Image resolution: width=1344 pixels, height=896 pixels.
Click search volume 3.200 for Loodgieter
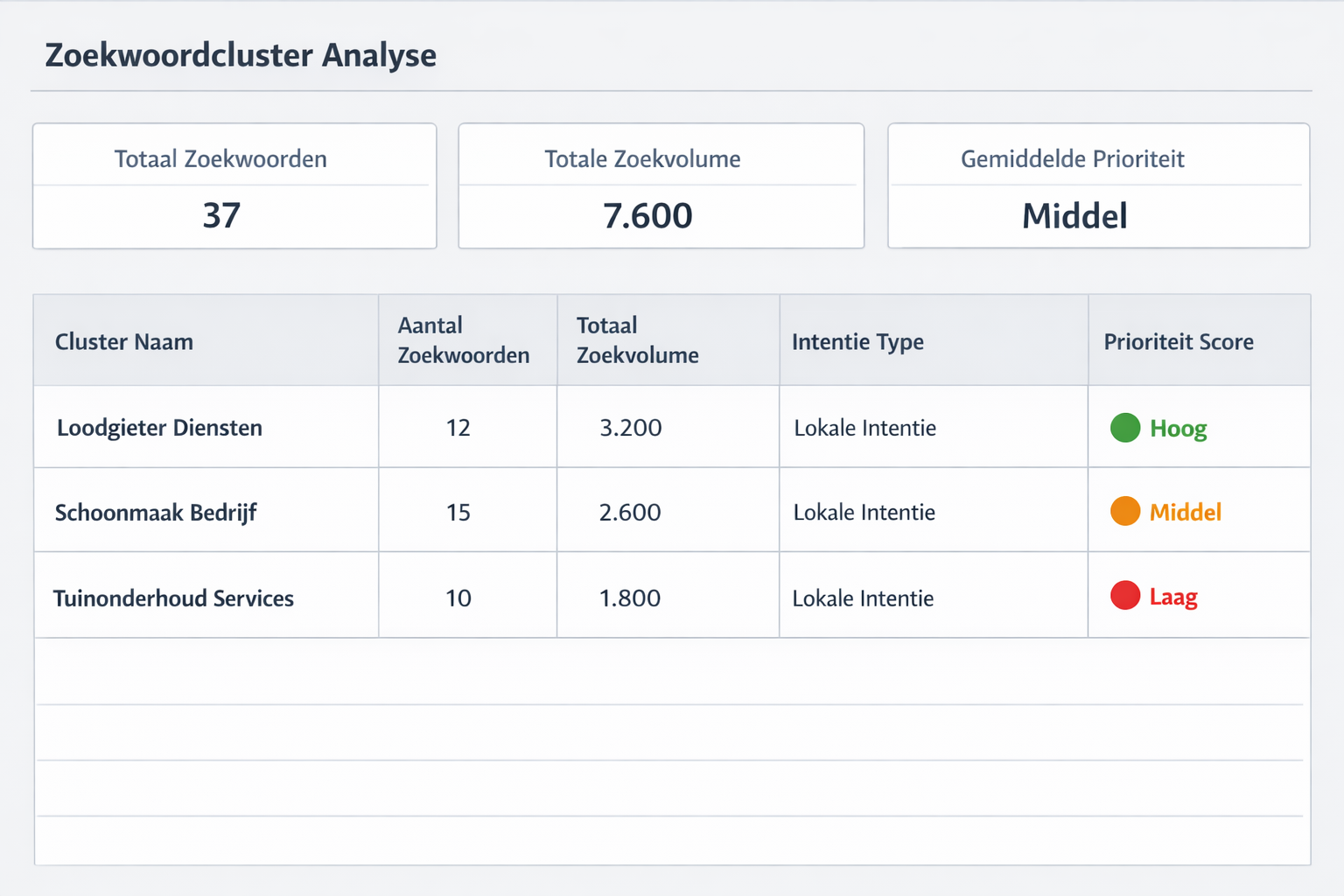(x=630, y=428)
